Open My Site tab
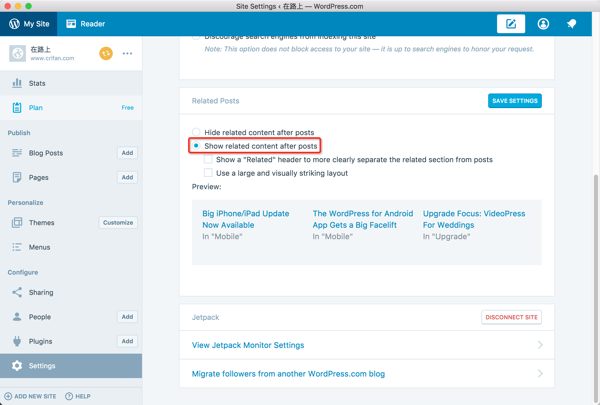 29,24
